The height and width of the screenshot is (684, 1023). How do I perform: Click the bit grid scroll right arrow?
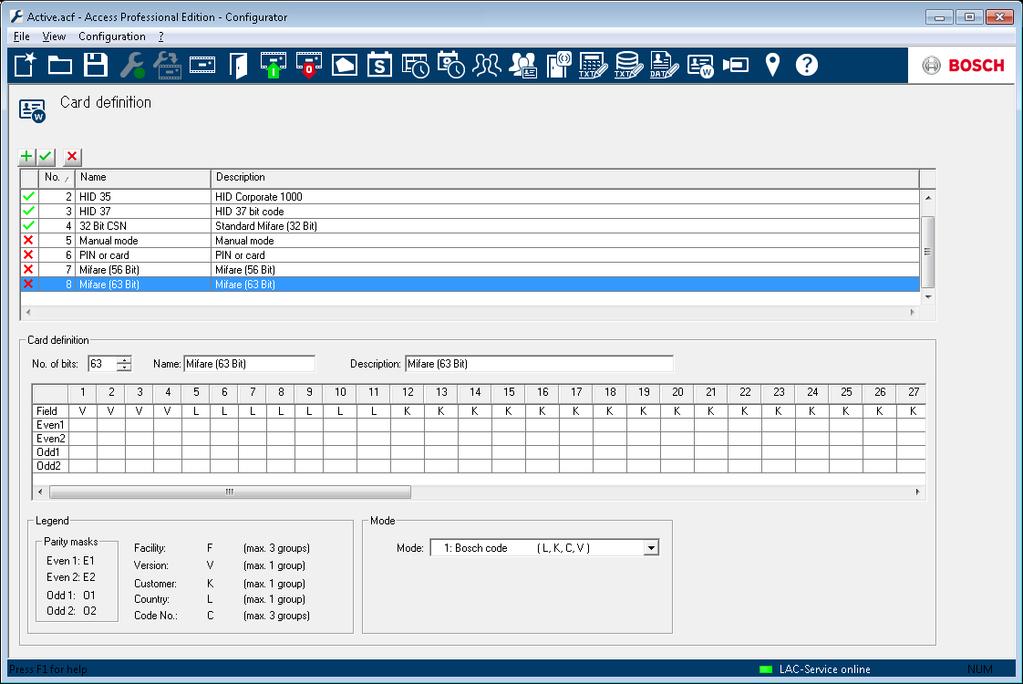[x=917, y=491]
